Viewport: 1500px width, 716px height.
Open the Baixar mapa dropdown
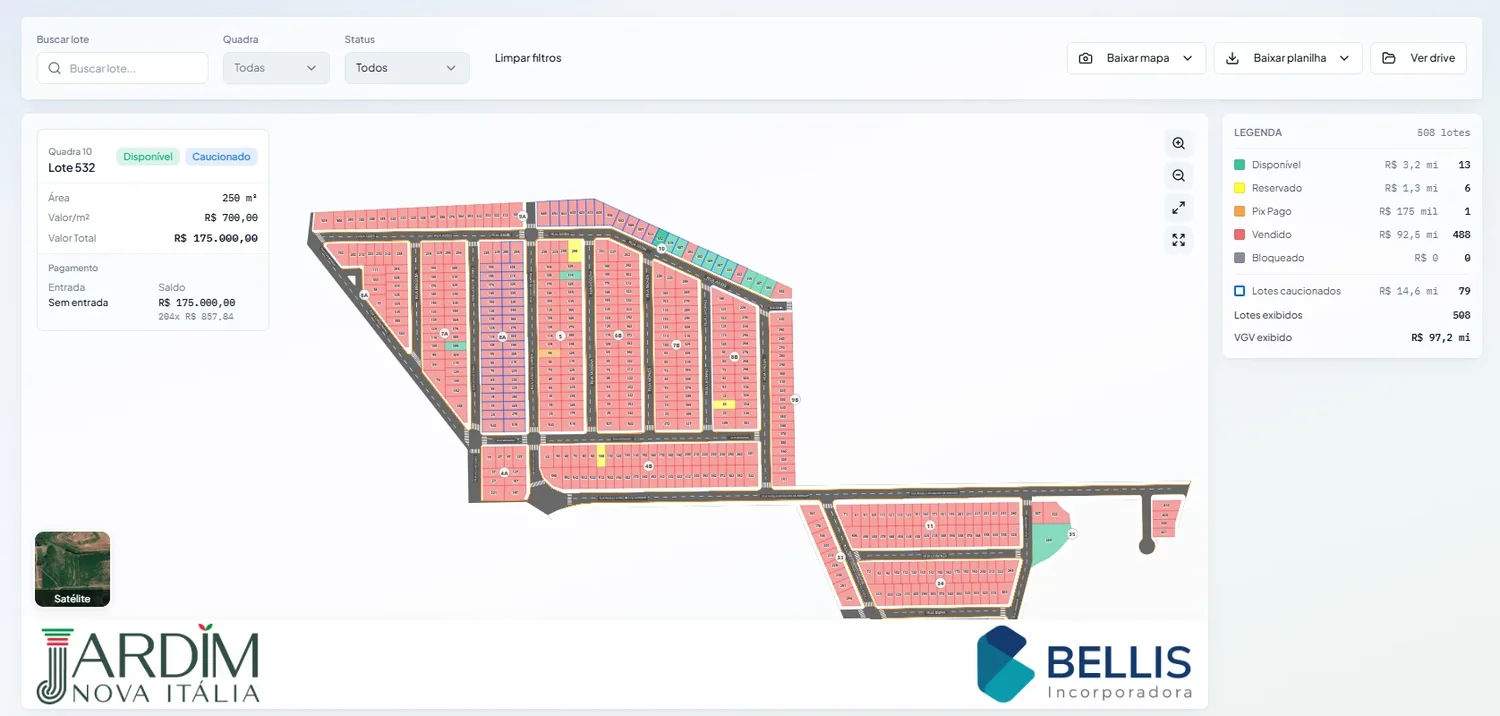point(1136,58)
